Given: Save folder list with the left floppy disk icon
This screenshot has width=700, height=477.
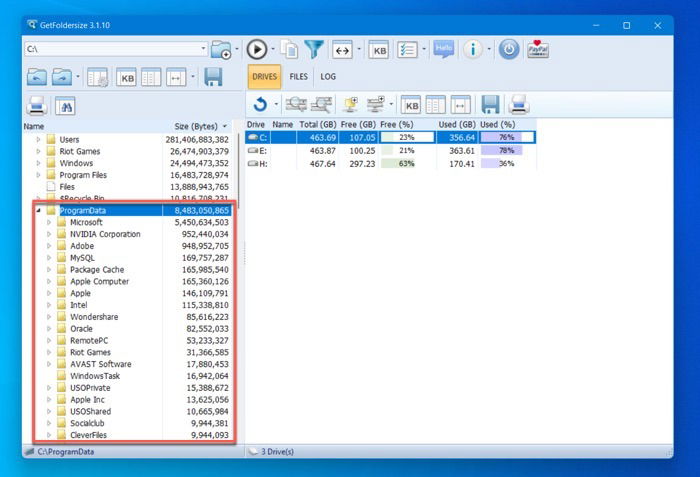Looking at the screenshot, I should (213, 77).
